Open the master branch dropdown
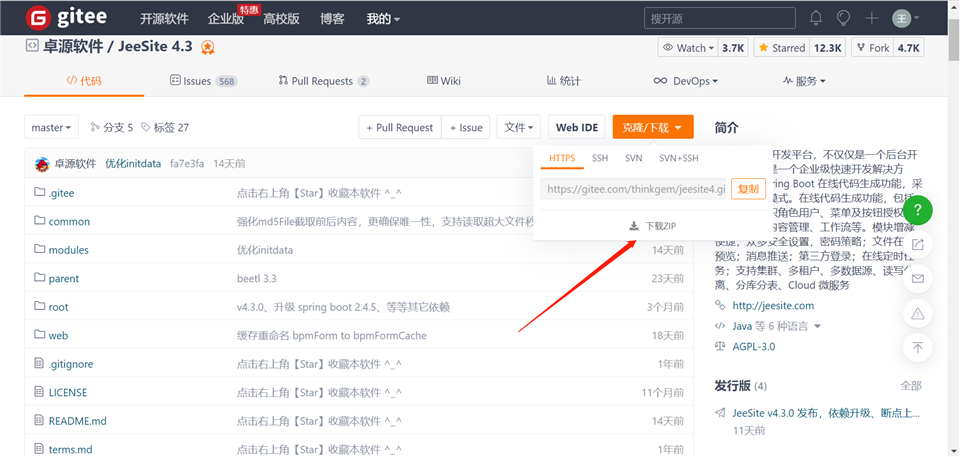The image size is (960, 457). [x=51, y=127]
